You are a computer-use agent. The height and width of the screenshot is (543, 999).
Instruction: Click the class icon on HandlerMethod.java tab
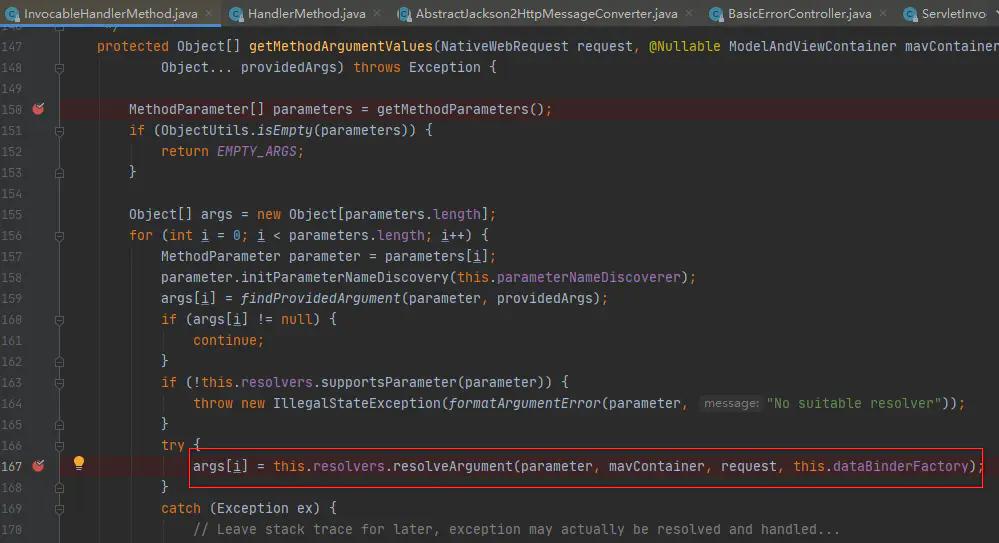(236, 14)
